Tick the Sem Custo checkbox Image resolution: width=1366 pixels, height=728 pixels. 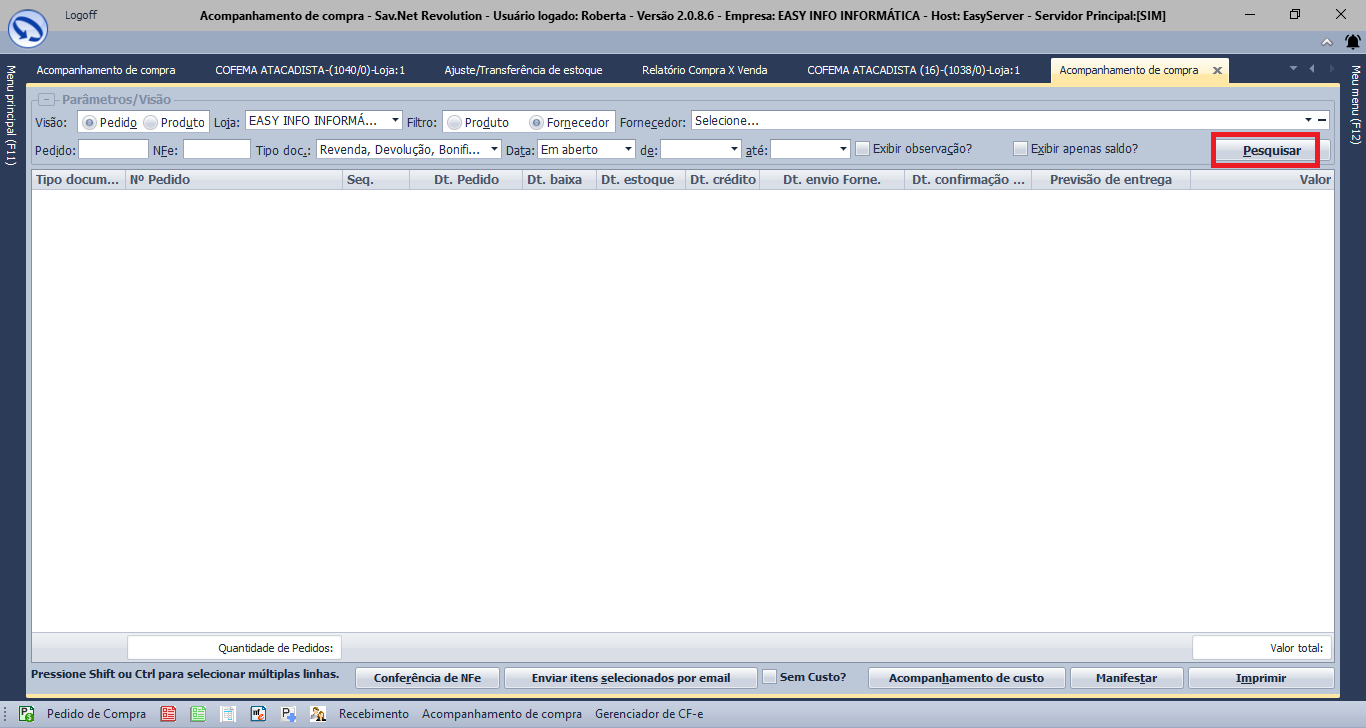769,677
